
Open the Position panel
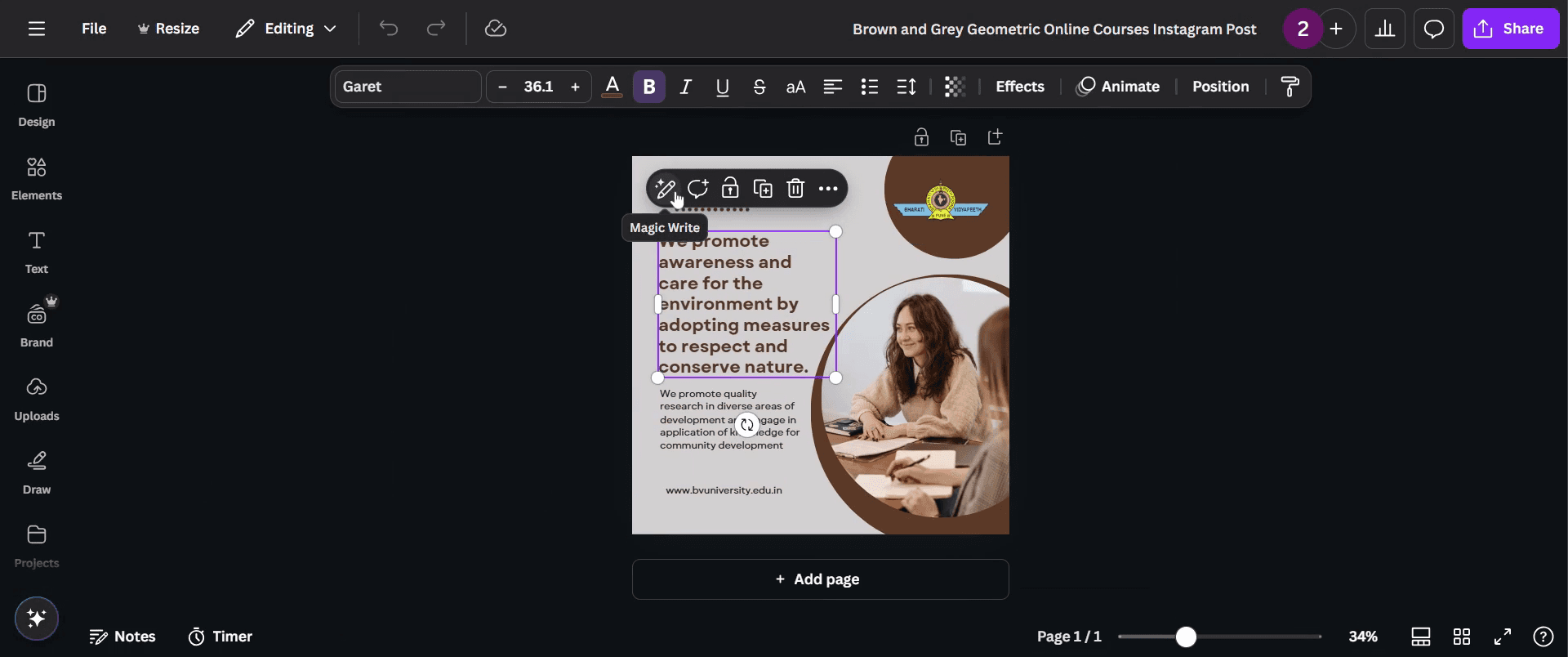(x=1220, y=87)
